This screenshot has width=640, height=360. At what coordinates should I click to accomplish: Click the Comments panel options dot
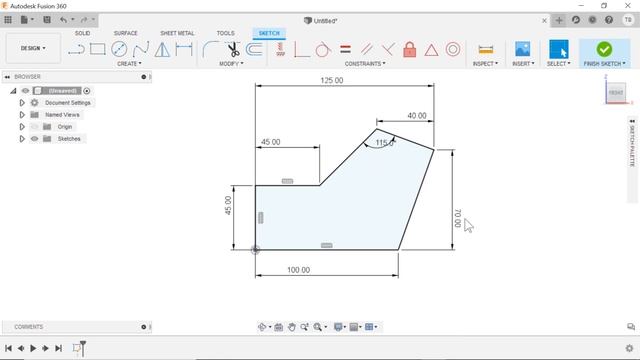coord(144,327)
